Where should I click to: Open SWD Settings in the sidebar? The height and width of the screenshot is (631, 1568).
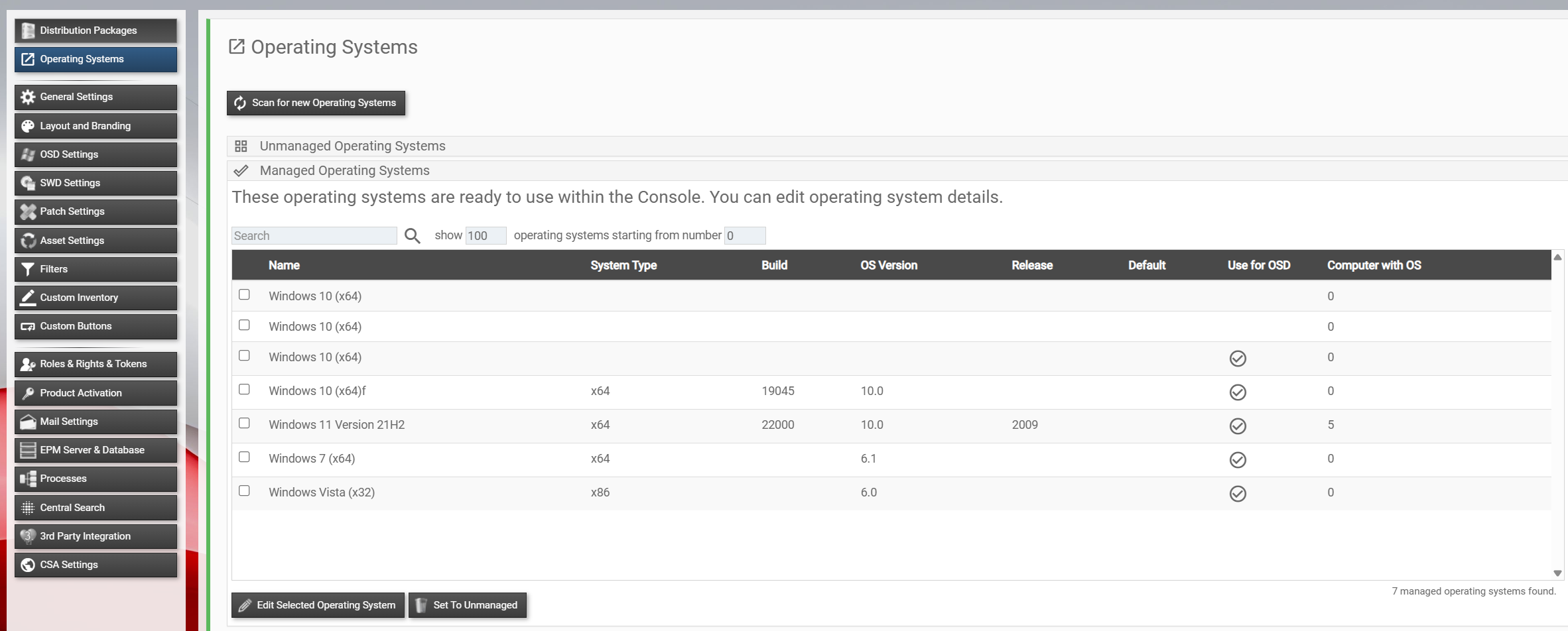click(x=96, y=183)
